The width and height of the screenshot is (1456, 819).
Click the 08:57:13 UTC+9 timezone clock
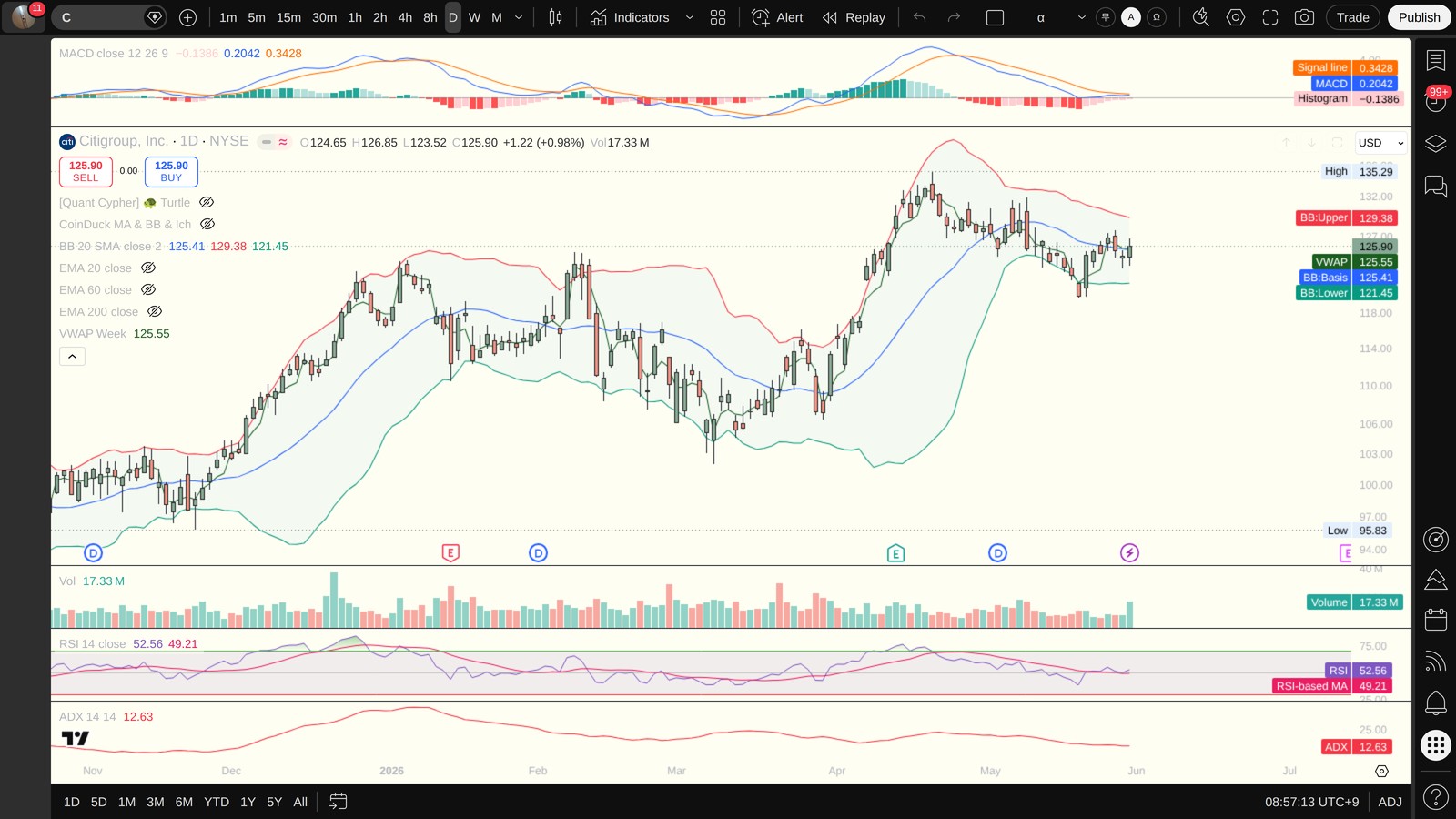pyautogui.click(x=1311, y=802)
